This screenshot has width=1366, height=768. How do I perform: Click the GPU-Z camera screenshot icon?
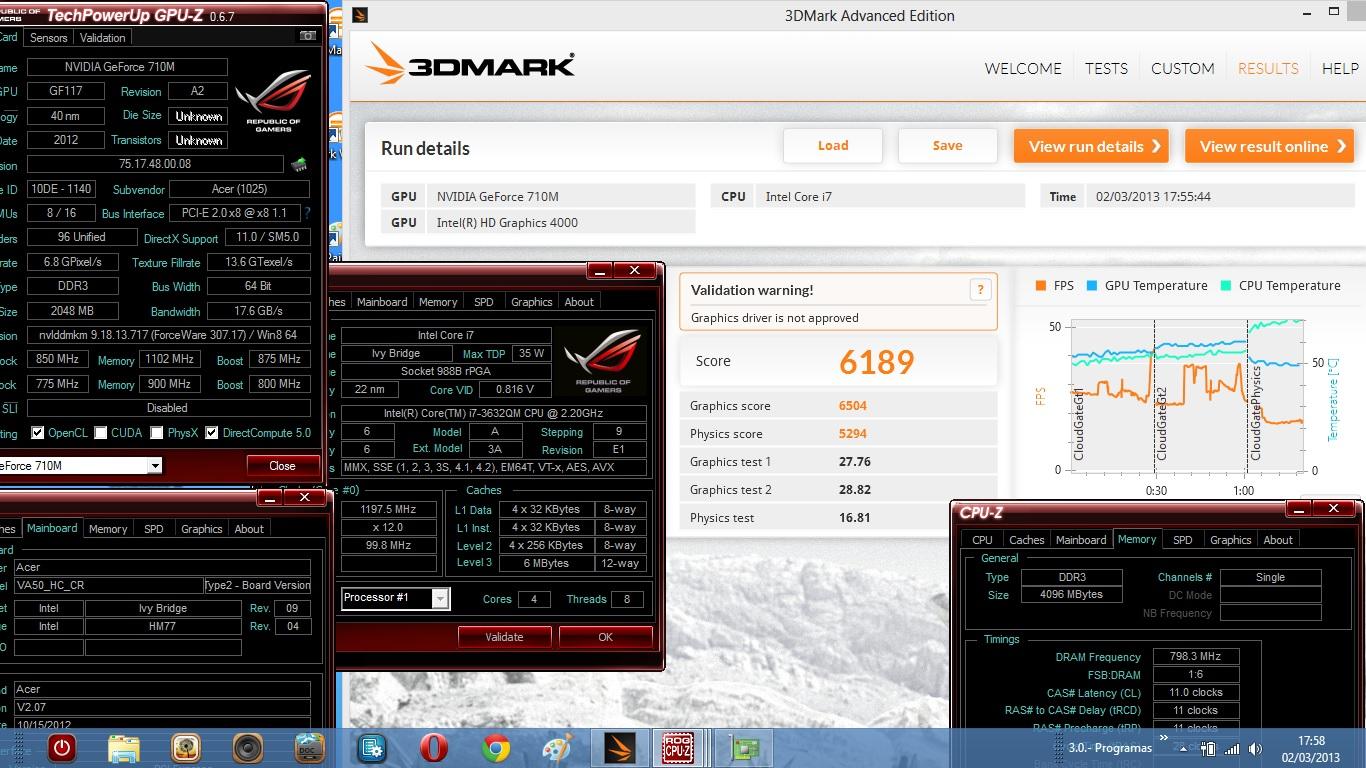307,36
